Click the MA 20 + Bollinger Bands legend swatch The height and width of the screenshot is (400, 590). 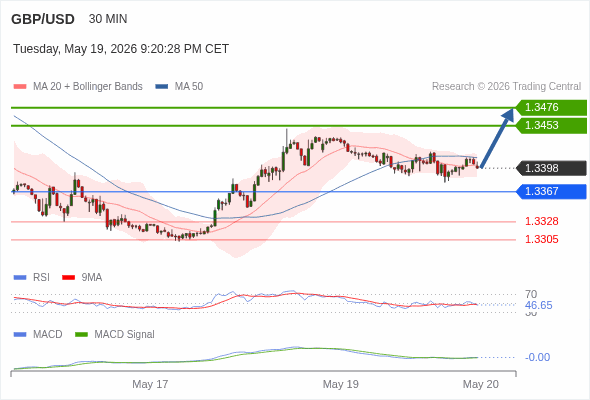click(20, 87)
